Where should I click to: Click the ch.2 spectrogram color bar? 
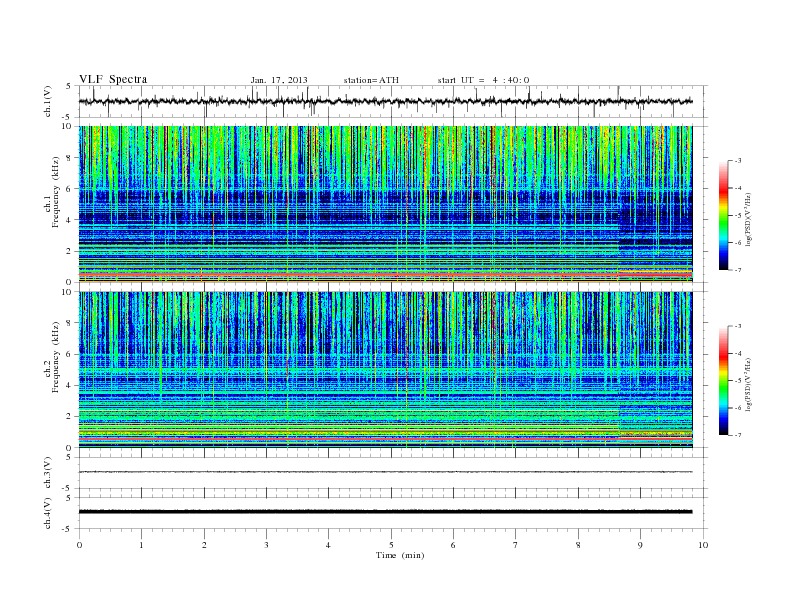[723, 380]
